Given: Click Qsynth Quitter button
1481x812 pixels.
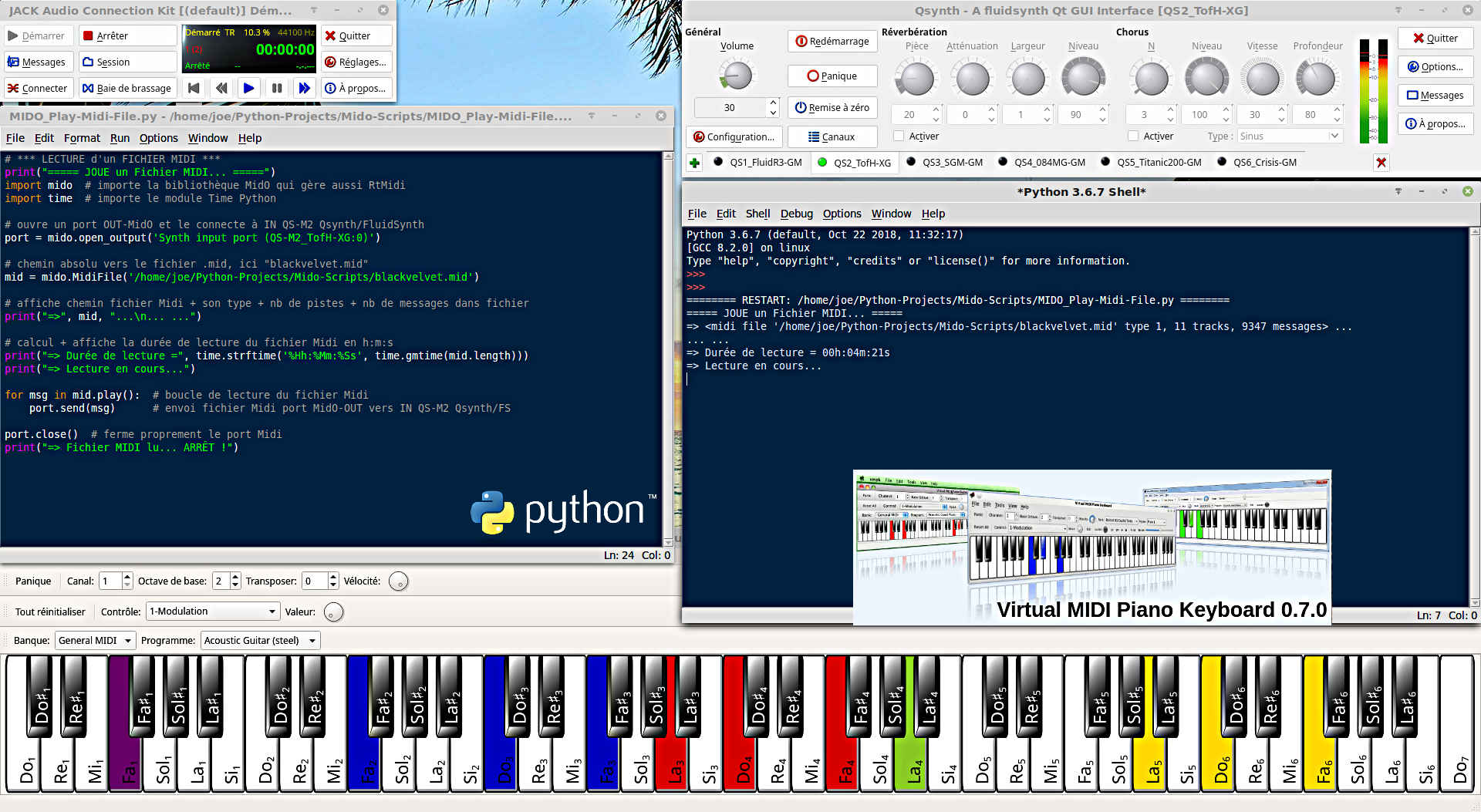Looking at the screenshot, I should [1435, 38].
